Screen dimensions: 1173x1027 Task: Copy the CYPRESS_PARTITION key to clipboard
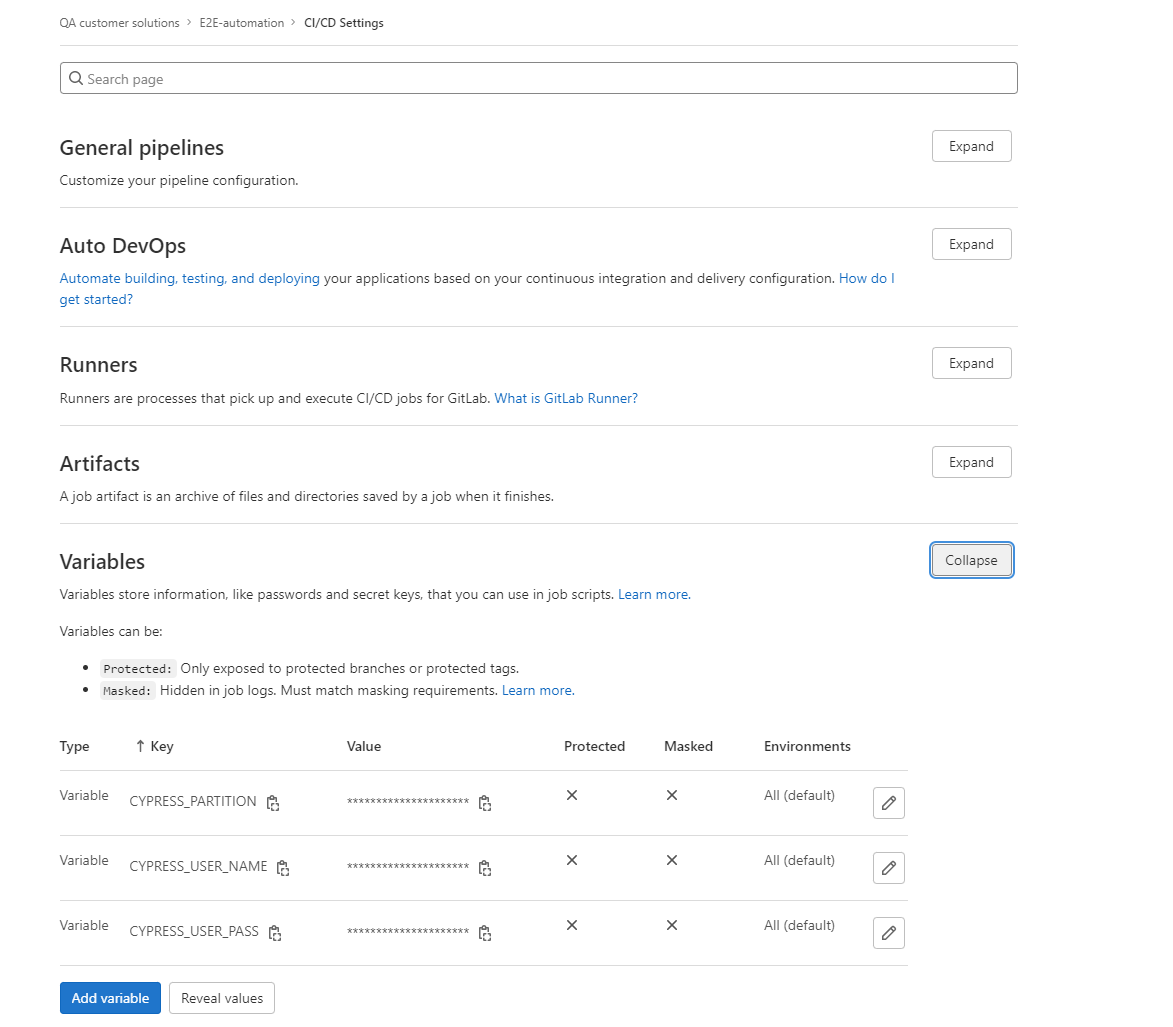[273, 803]
